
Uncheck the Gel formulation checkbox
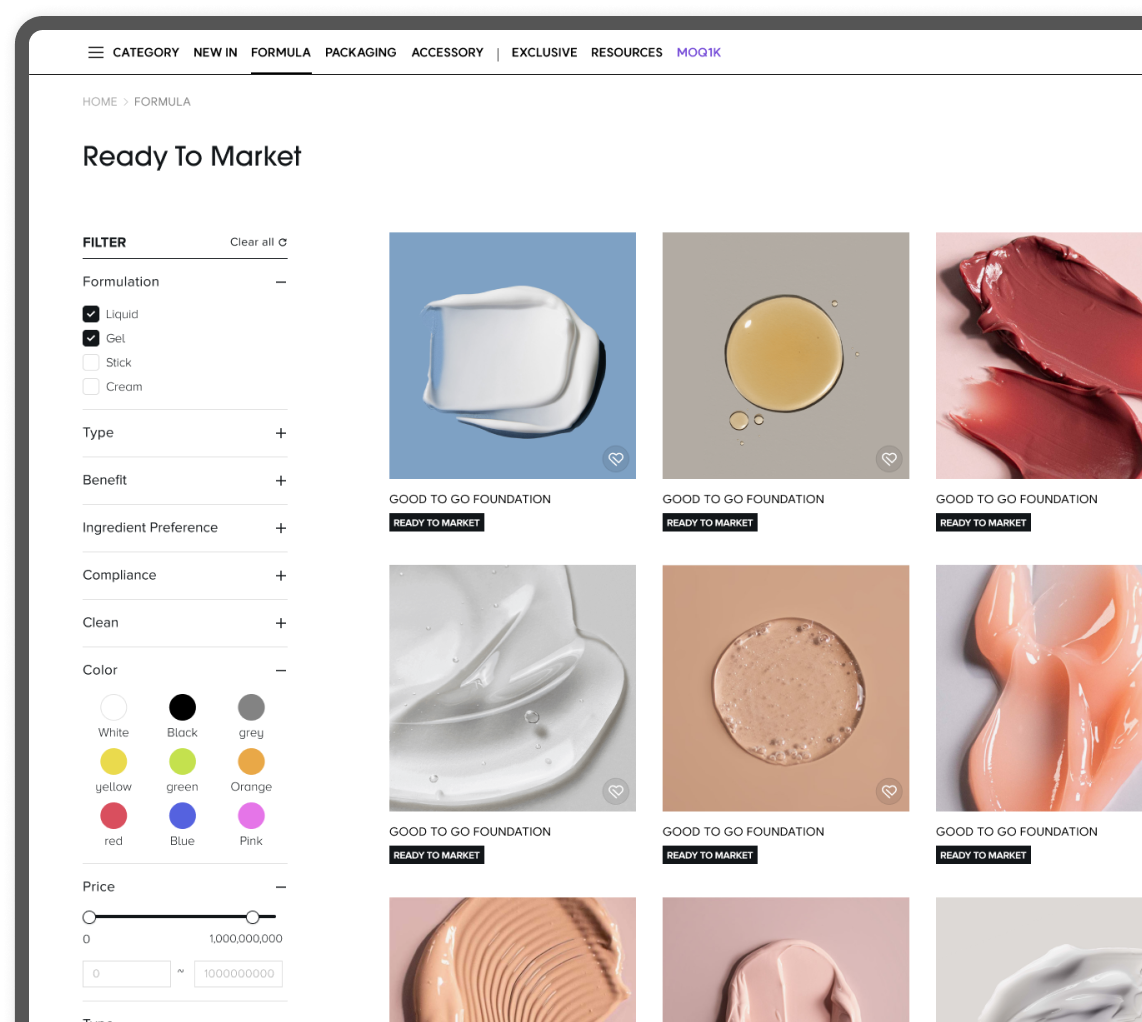coord(91,338)
